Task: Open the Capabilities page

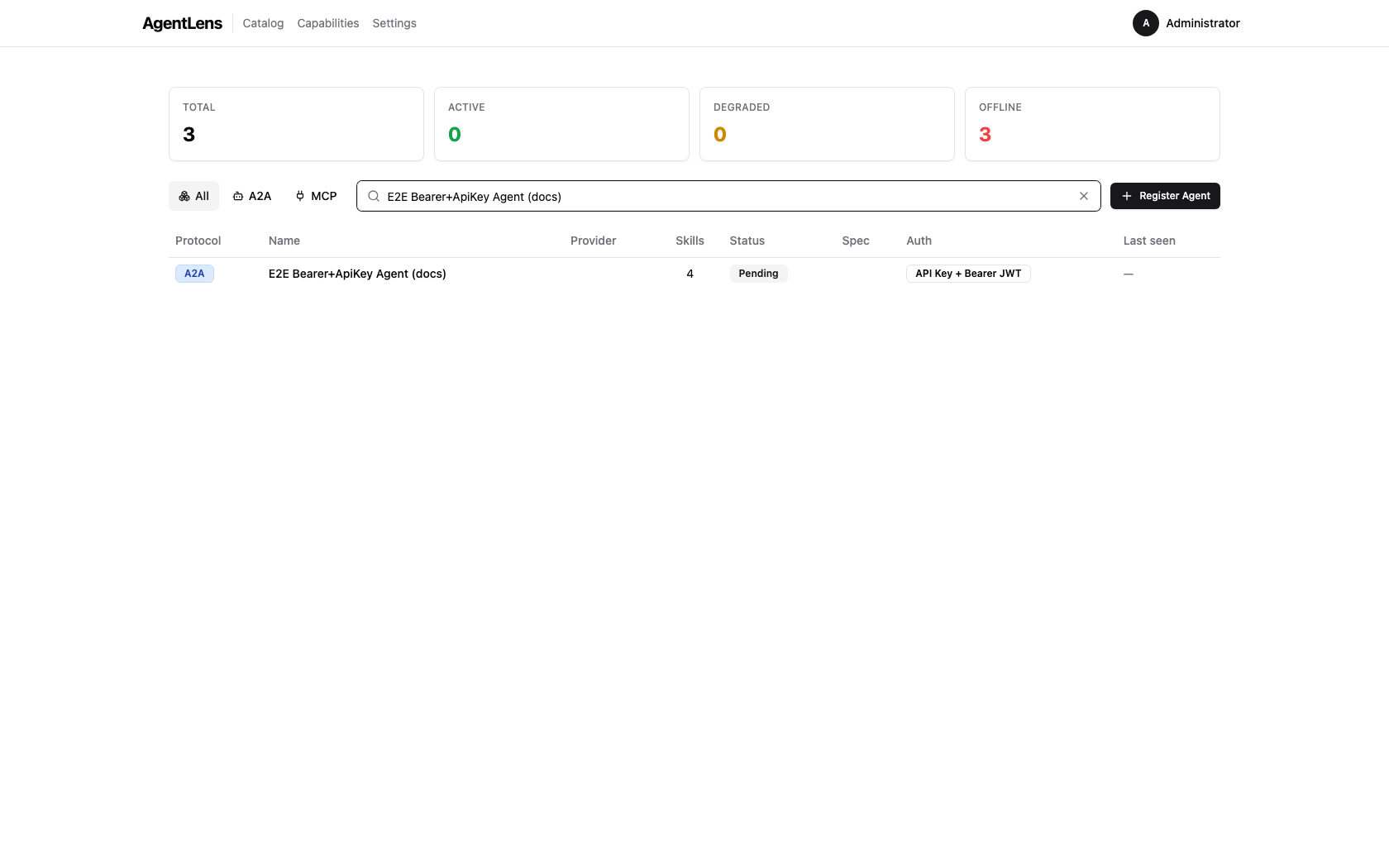Action: pos(327,23)
